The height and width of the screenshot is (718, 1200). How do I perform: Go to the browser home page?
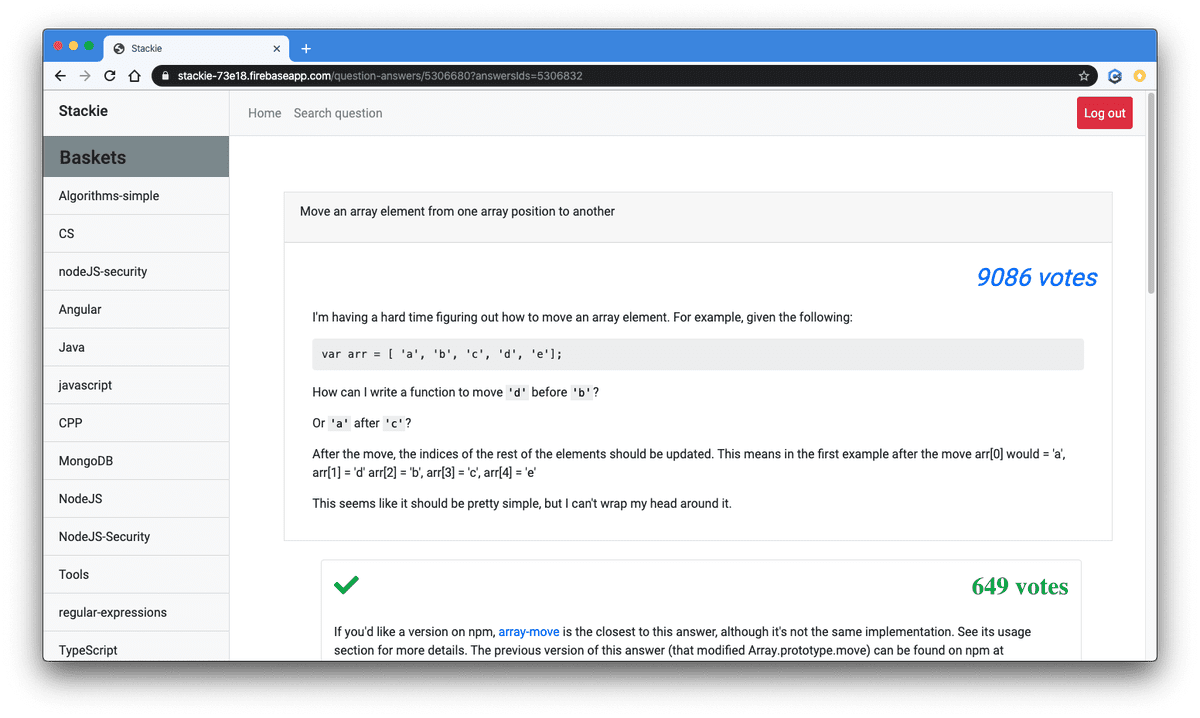[134, 76]
